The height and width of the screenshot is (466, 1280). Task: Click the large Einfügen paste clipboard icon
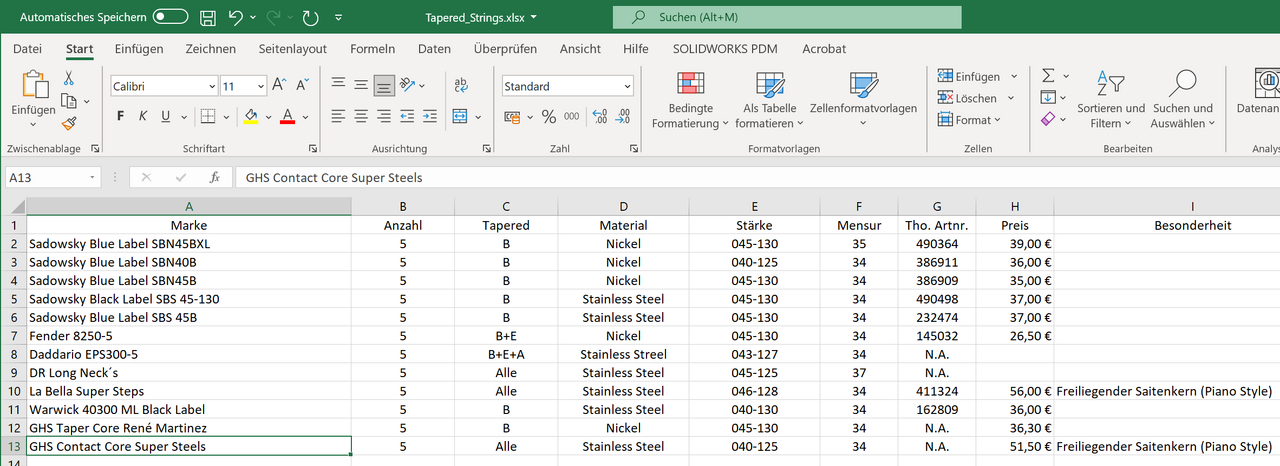(x=34, y=85)
